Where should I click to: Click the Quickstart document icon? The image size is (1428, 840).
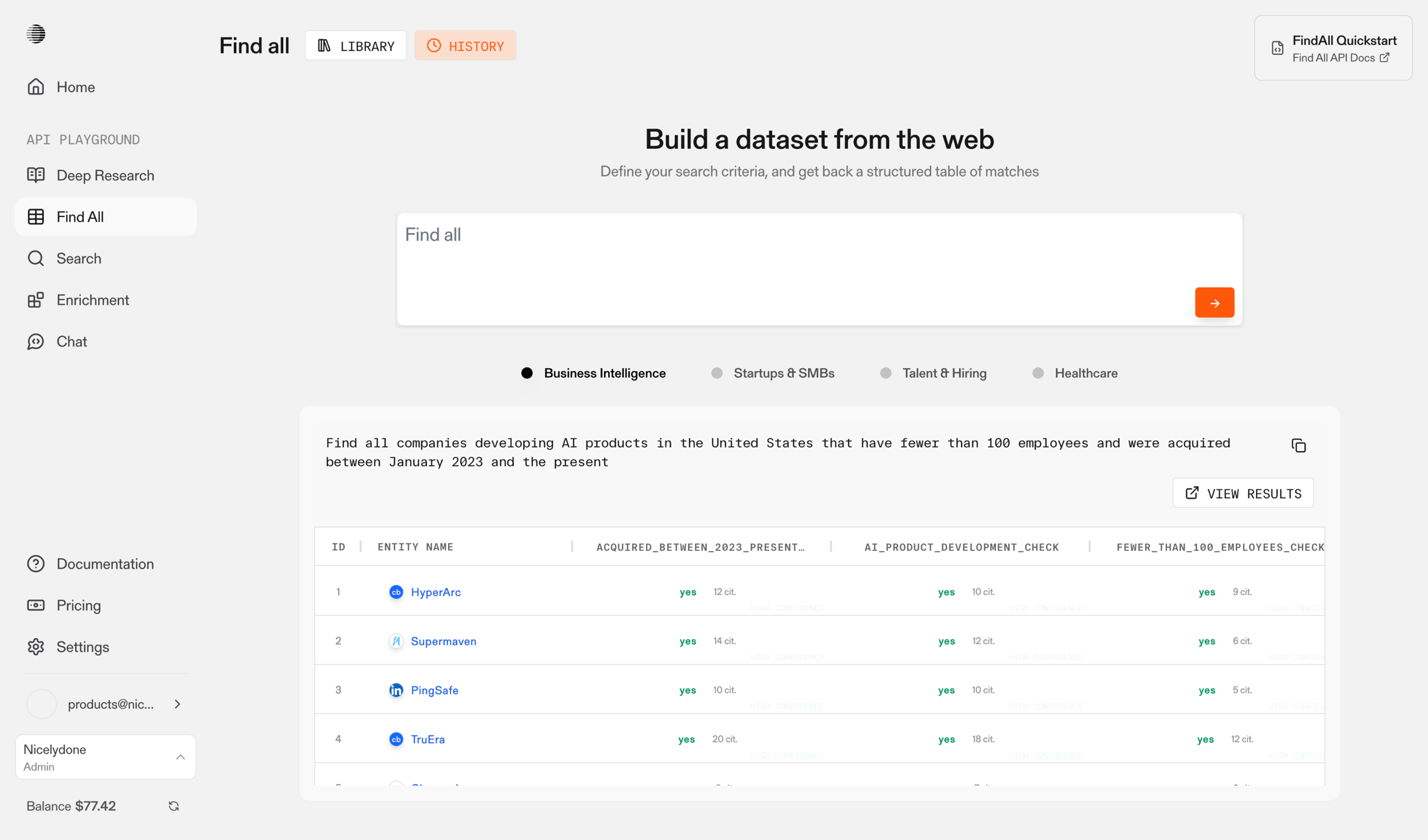(1277, 48)
